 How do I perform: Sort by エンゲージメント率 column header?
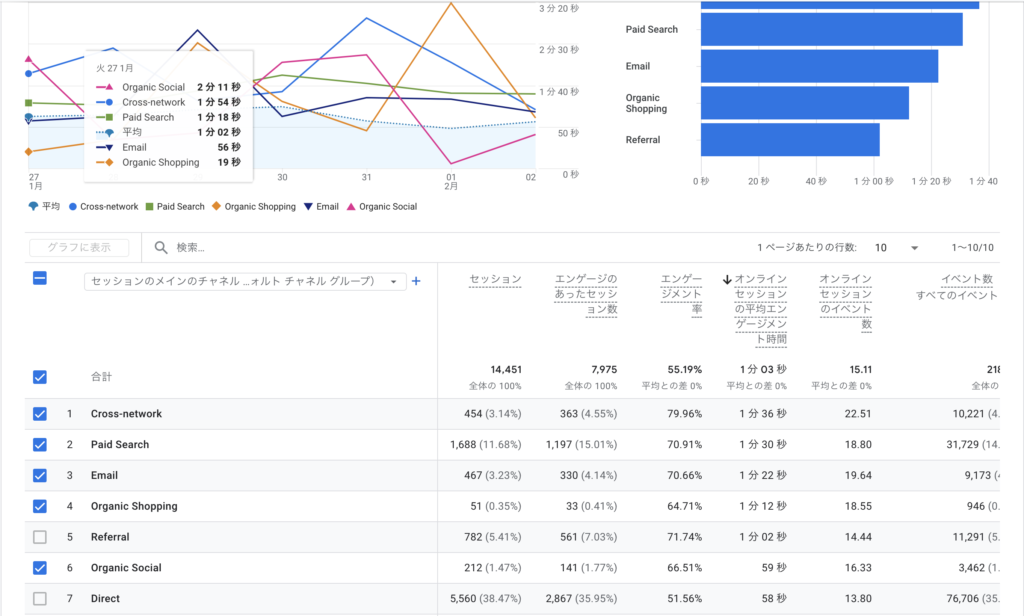tap(682, 294)
